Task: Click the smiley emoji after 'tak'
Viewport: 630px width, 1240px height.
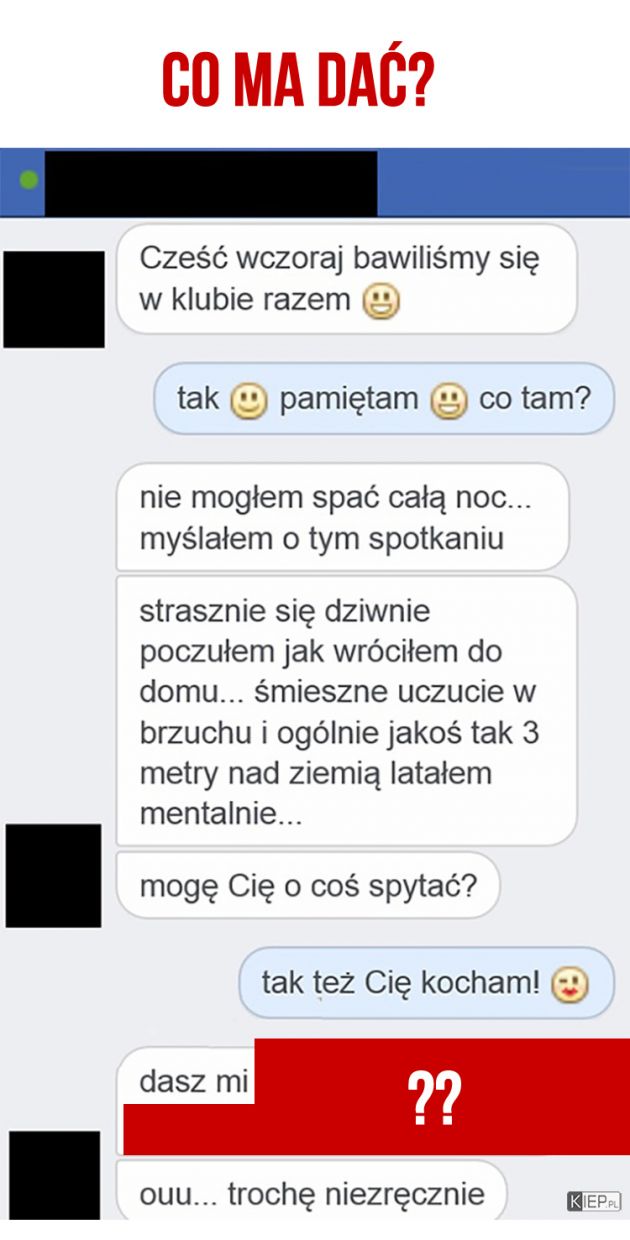Action: pos(250,400)
